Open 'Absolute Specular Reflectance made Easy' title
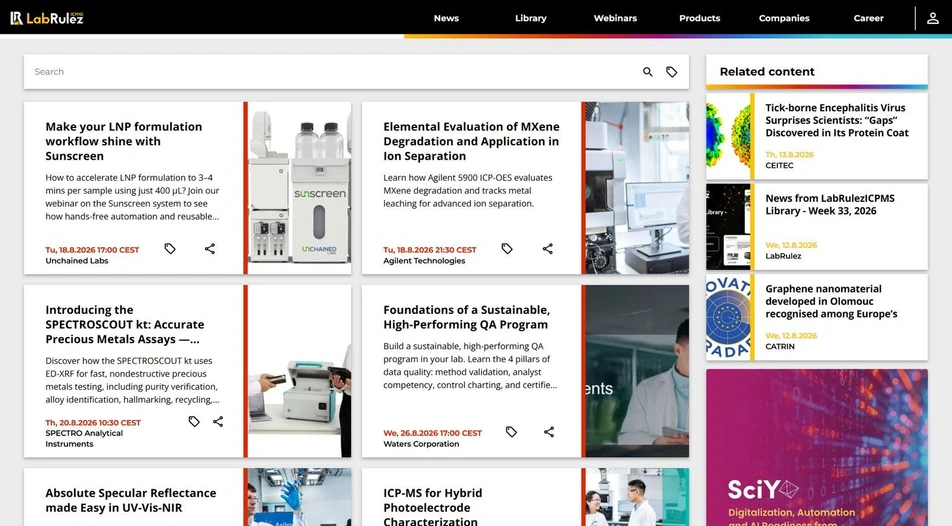The width and height of the screenshot is (952, 526). (x=131, y=500)
